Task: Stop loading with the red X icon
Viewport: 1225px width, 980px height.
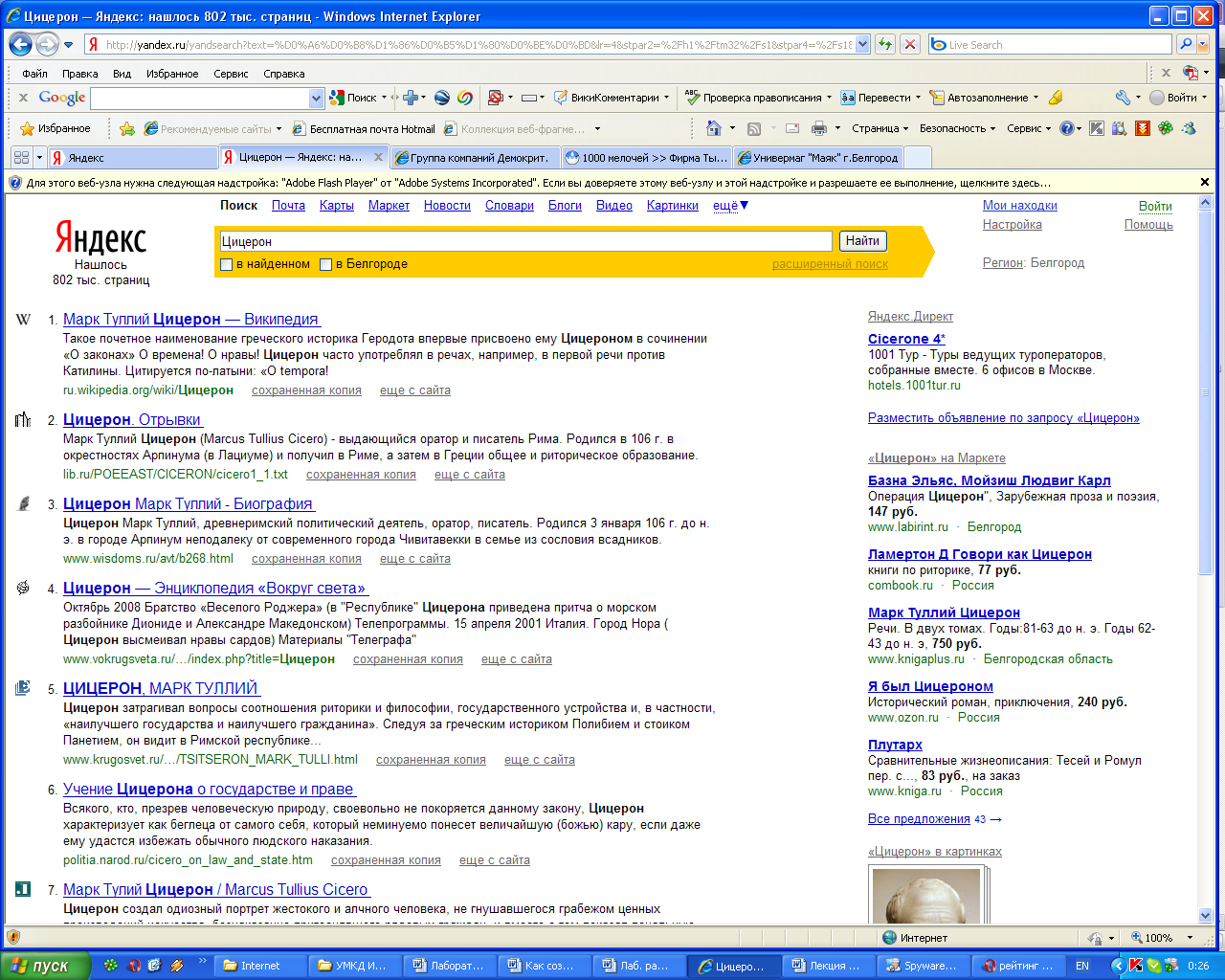Action: pos(910,44)
